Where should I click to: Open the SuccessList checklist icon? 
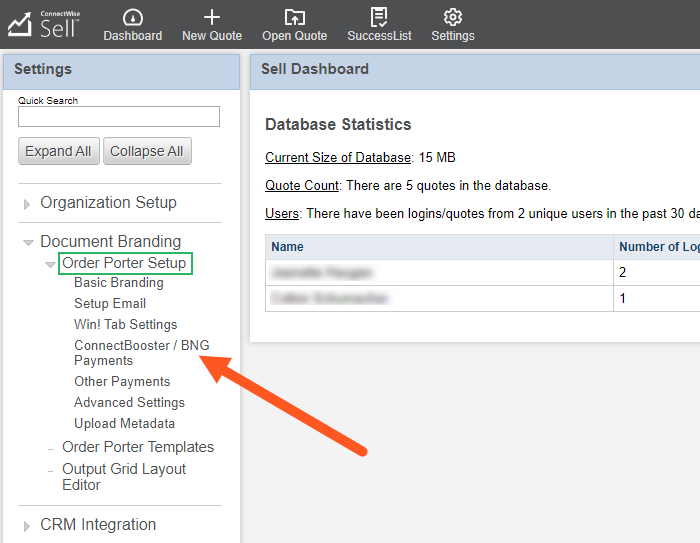(x=379, y=17)
